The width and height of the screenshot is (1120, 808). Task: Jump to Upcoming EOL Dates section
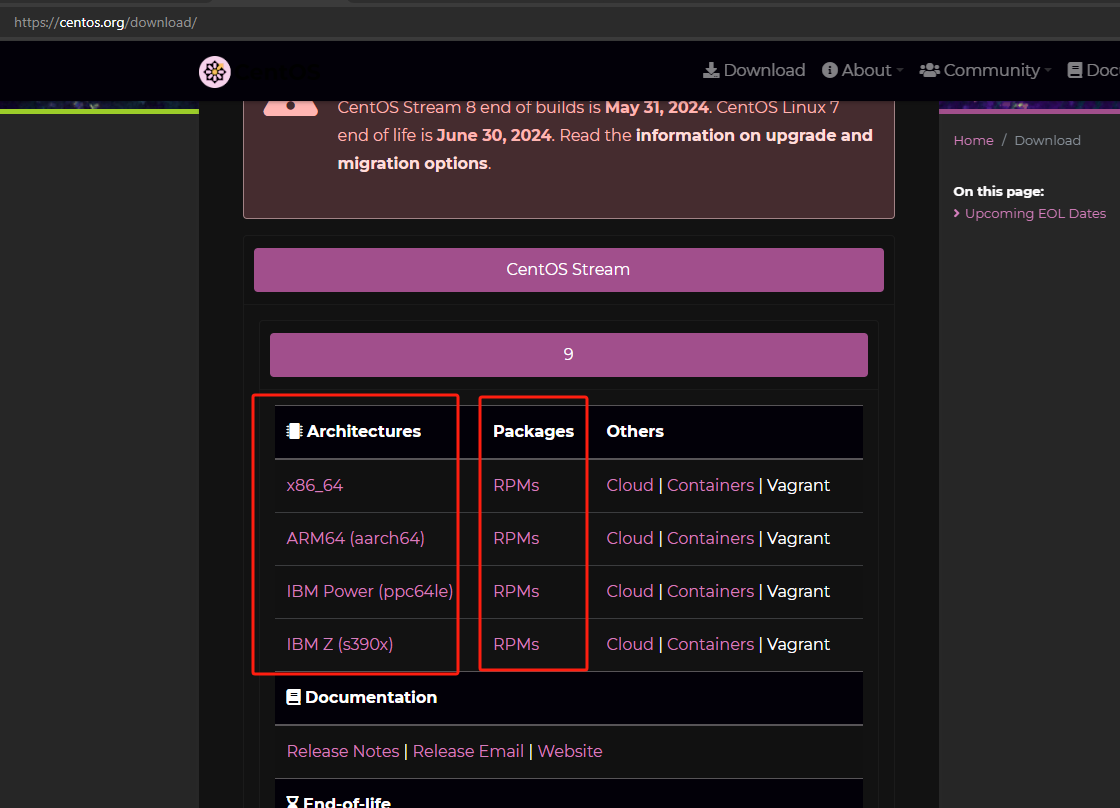[x=1035, y=214]
